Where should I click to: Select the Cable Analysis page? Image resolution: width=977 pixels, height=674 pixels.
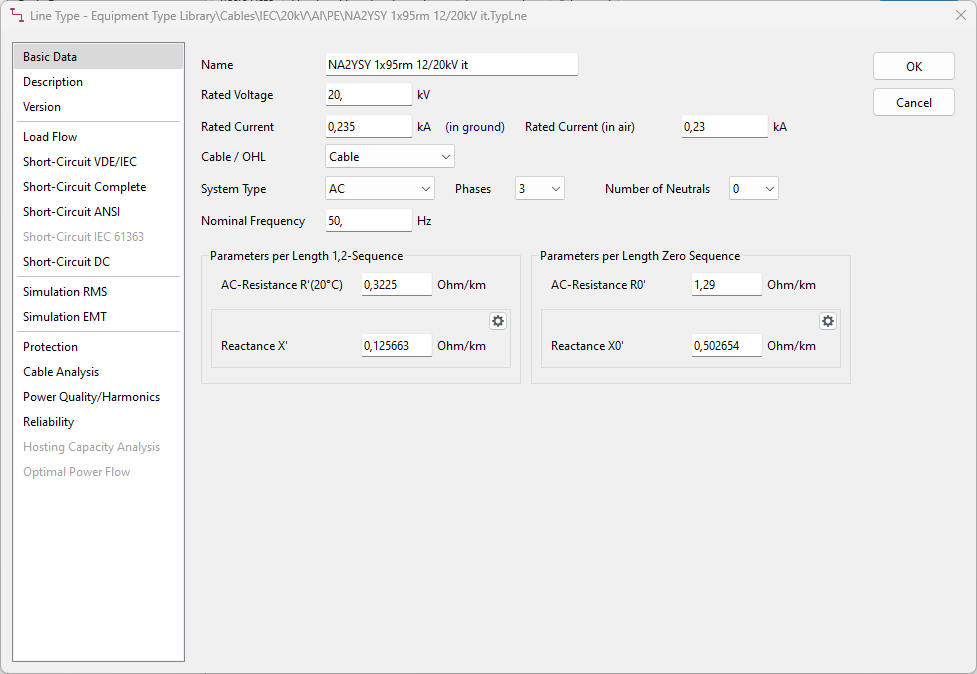pyautogui.click(x=63, y=371)
